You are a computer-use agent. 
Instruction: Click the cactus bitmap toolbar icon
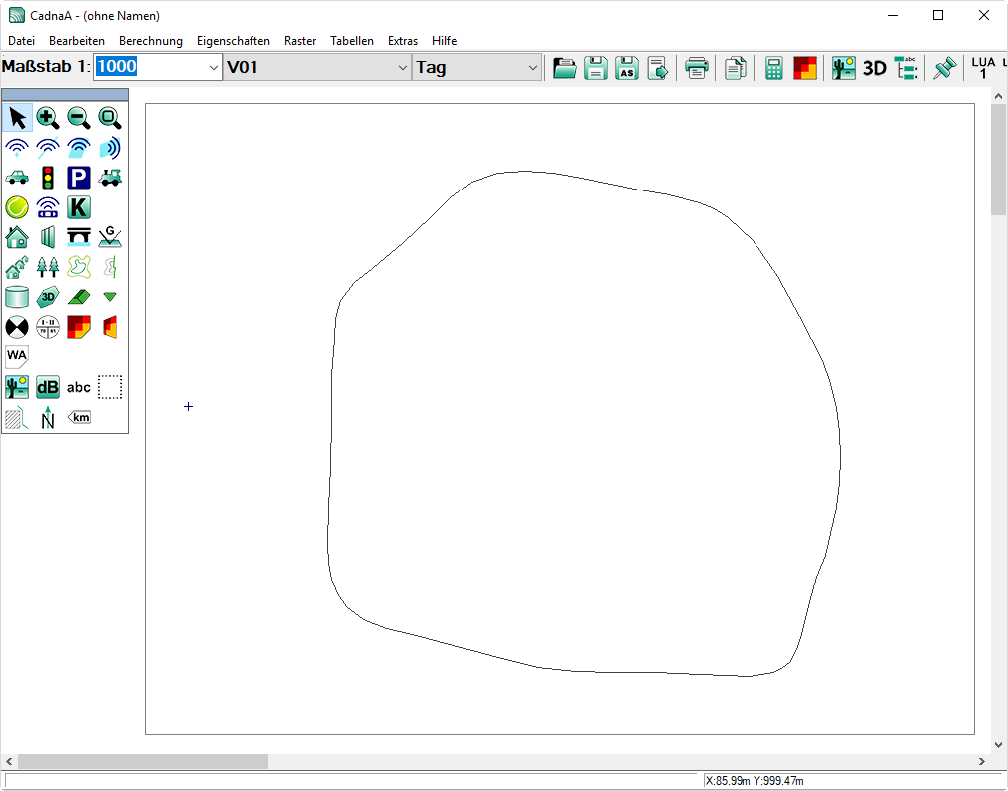(843, 68)
